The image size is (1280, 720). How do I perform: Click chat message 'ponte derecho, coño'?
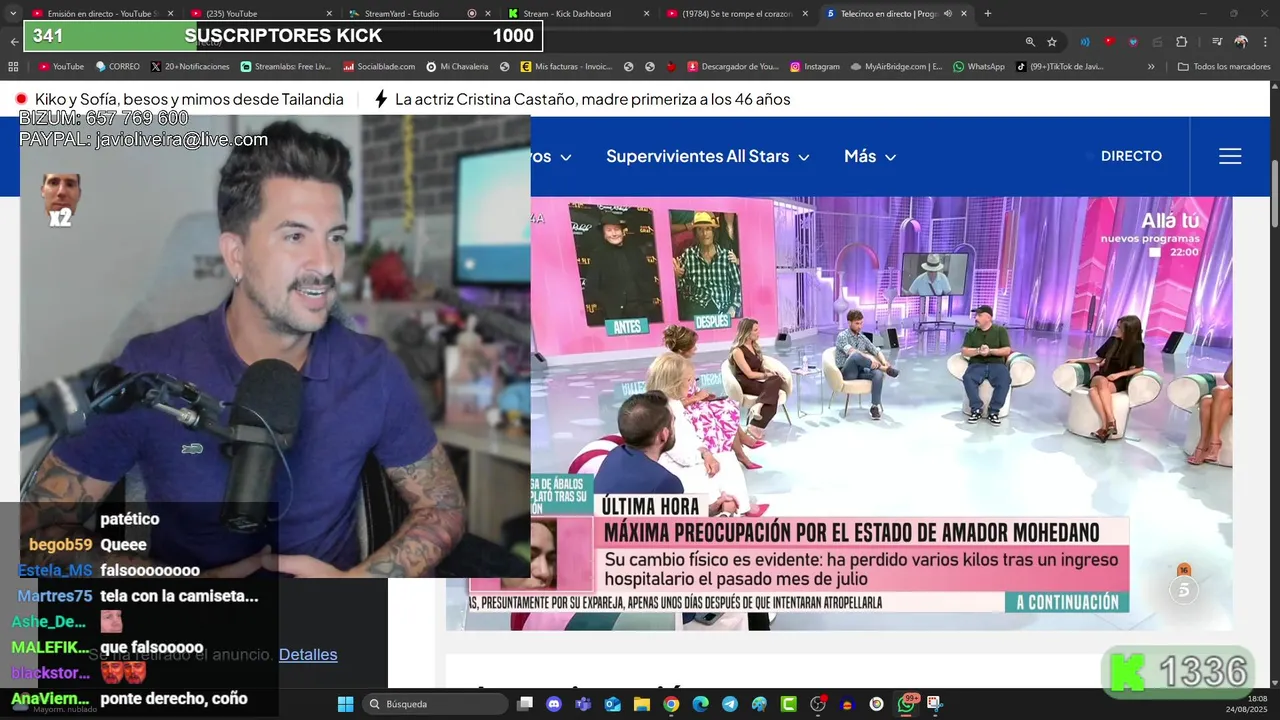pos(174,699)
